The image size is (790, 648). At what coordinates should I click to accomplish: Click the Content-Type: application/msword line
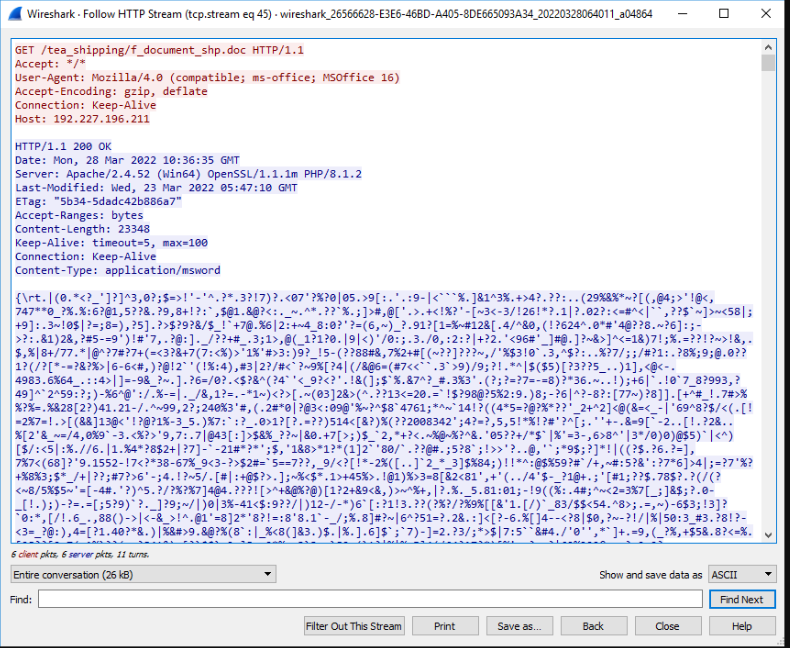pos(117,270)
